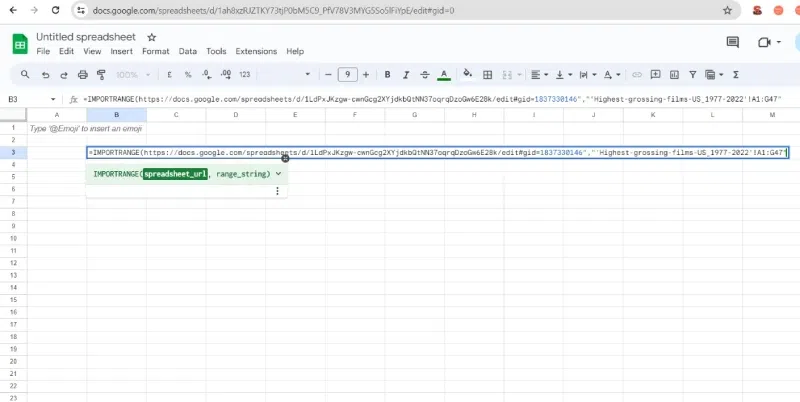Increase font size with plus button
The image size is (800, 402).
point(366,75)
